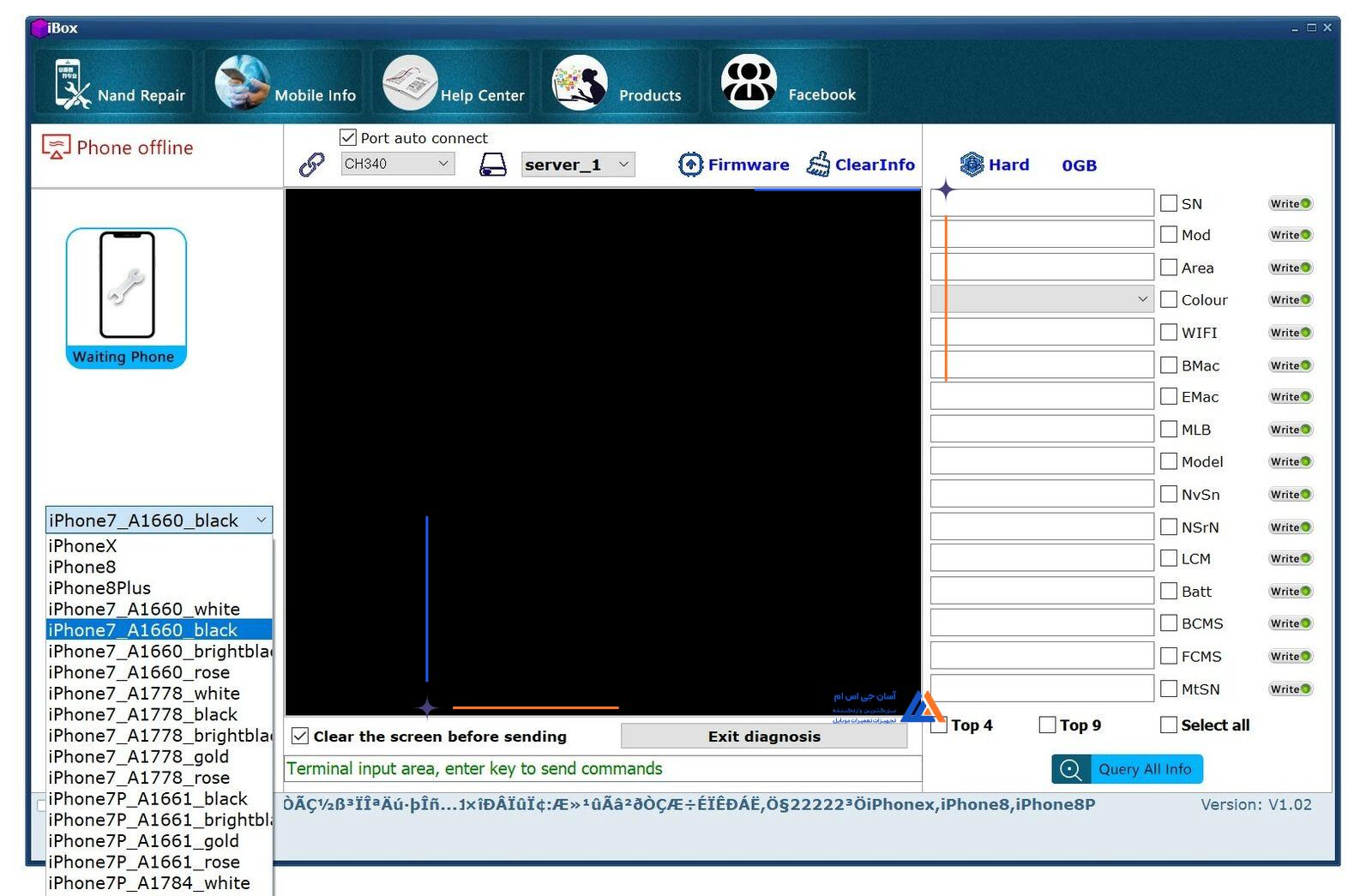Open the CH340 port dropdown
This screenshot has width=1372, height=896.
click(x=398, y=164)
